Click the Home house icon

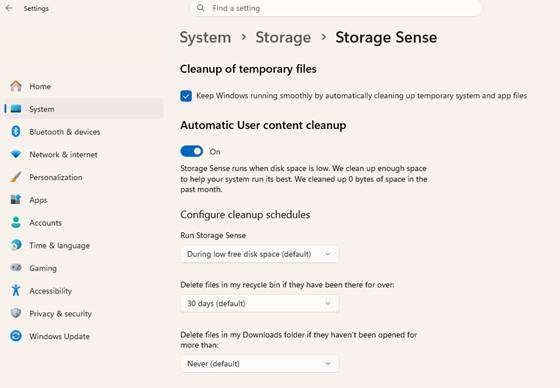point(16,86)
